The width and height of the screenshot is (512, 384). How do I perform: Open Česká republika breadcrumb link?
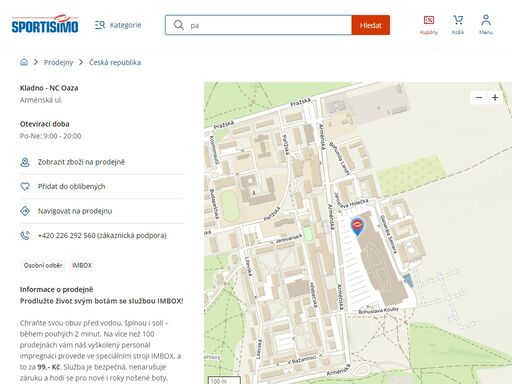tap(115, 62)
